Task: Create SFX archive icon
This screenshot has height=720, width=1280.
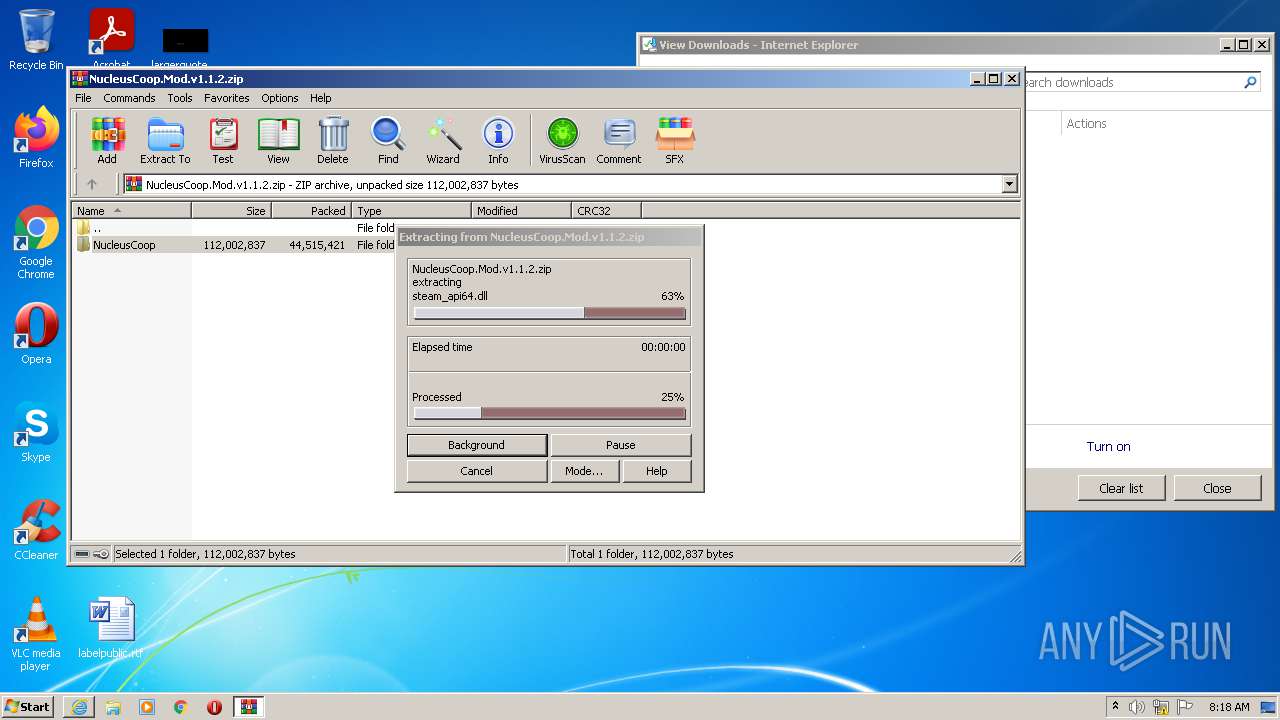Action: tap(675, 140)
